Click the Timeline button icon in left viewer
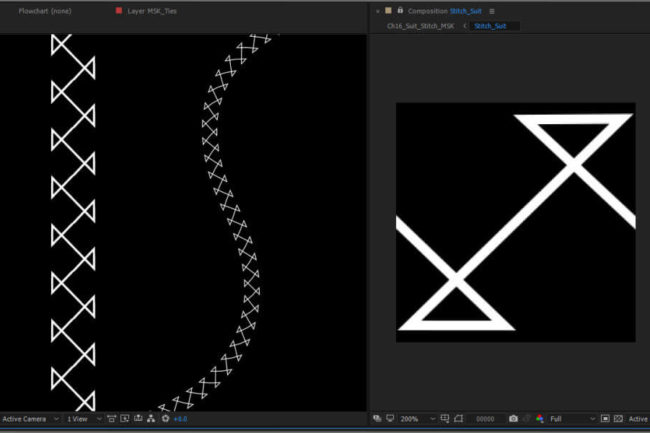Image resolution: width=650 pixels, height=433 pixels. (x=137, y=418)
